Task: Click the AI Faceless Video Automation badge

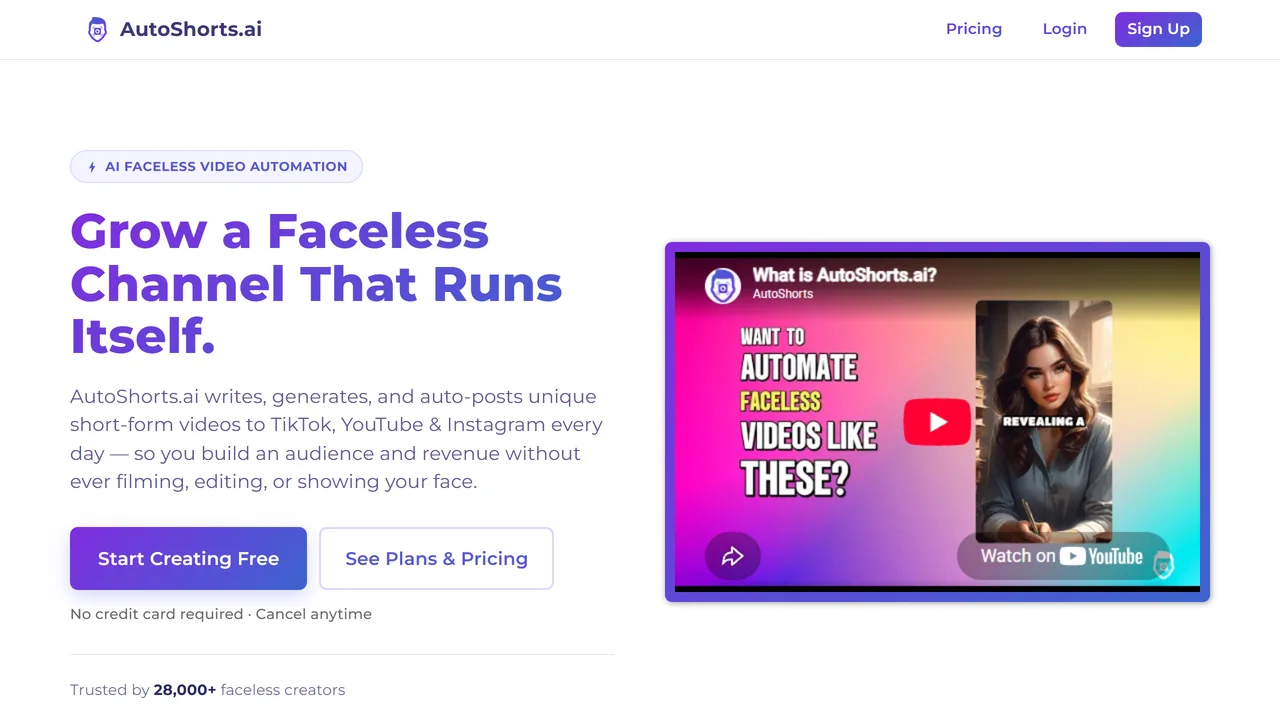Action: point(216,166)
